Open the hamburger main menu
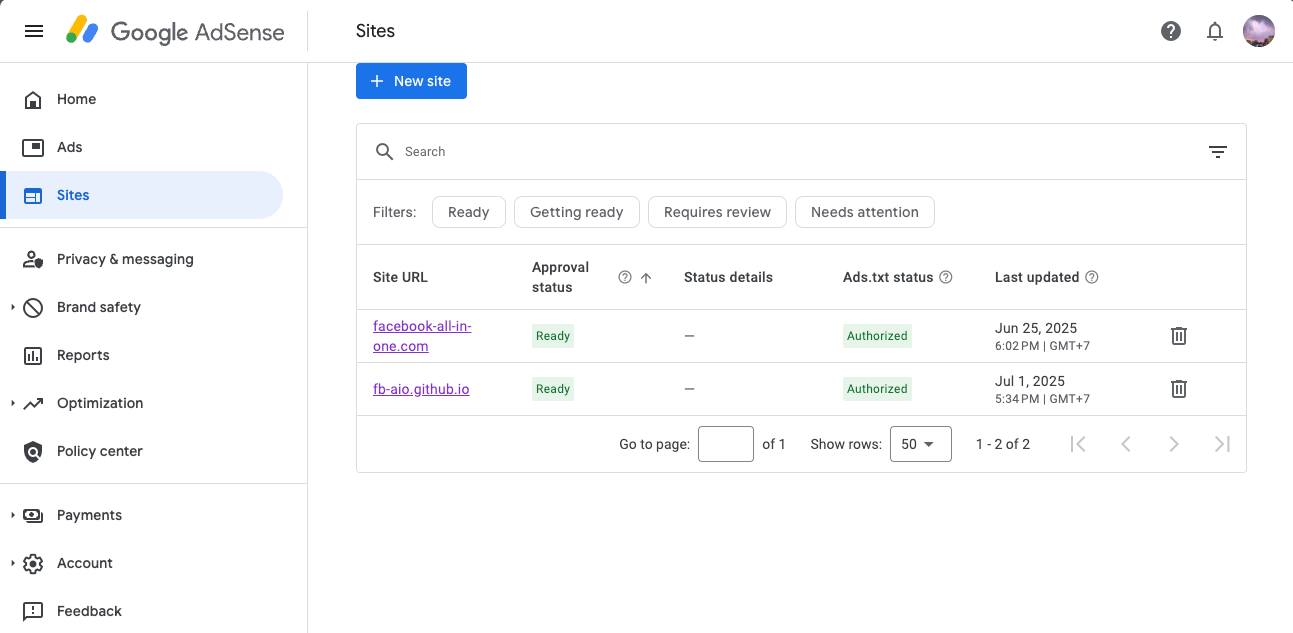This screenshot has height=633, width=1293. 34,31
